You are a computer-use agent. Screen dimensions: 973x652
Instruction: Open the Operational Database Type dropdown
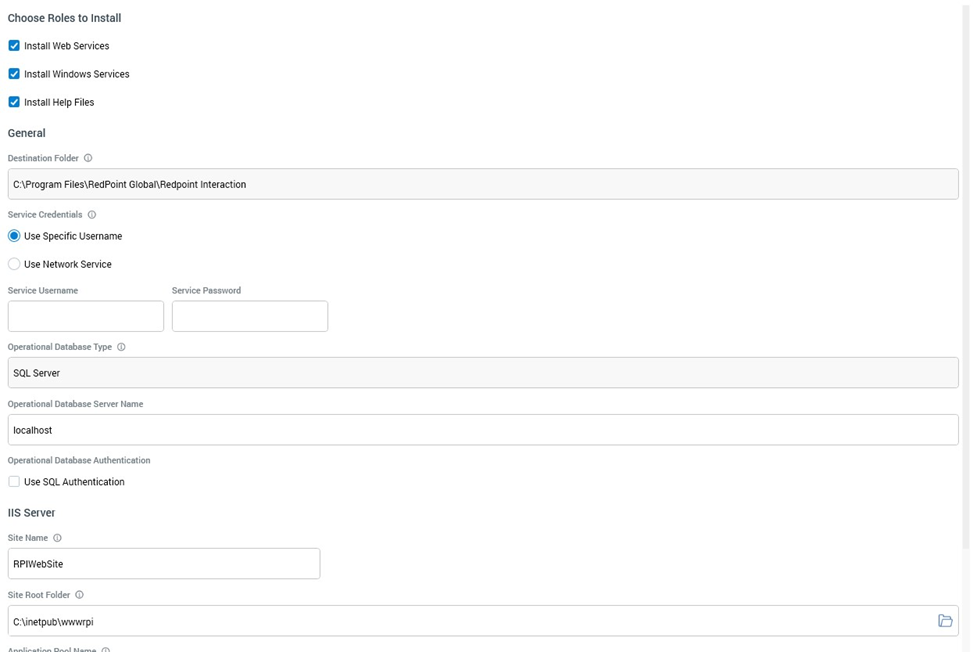pos(482,373)
